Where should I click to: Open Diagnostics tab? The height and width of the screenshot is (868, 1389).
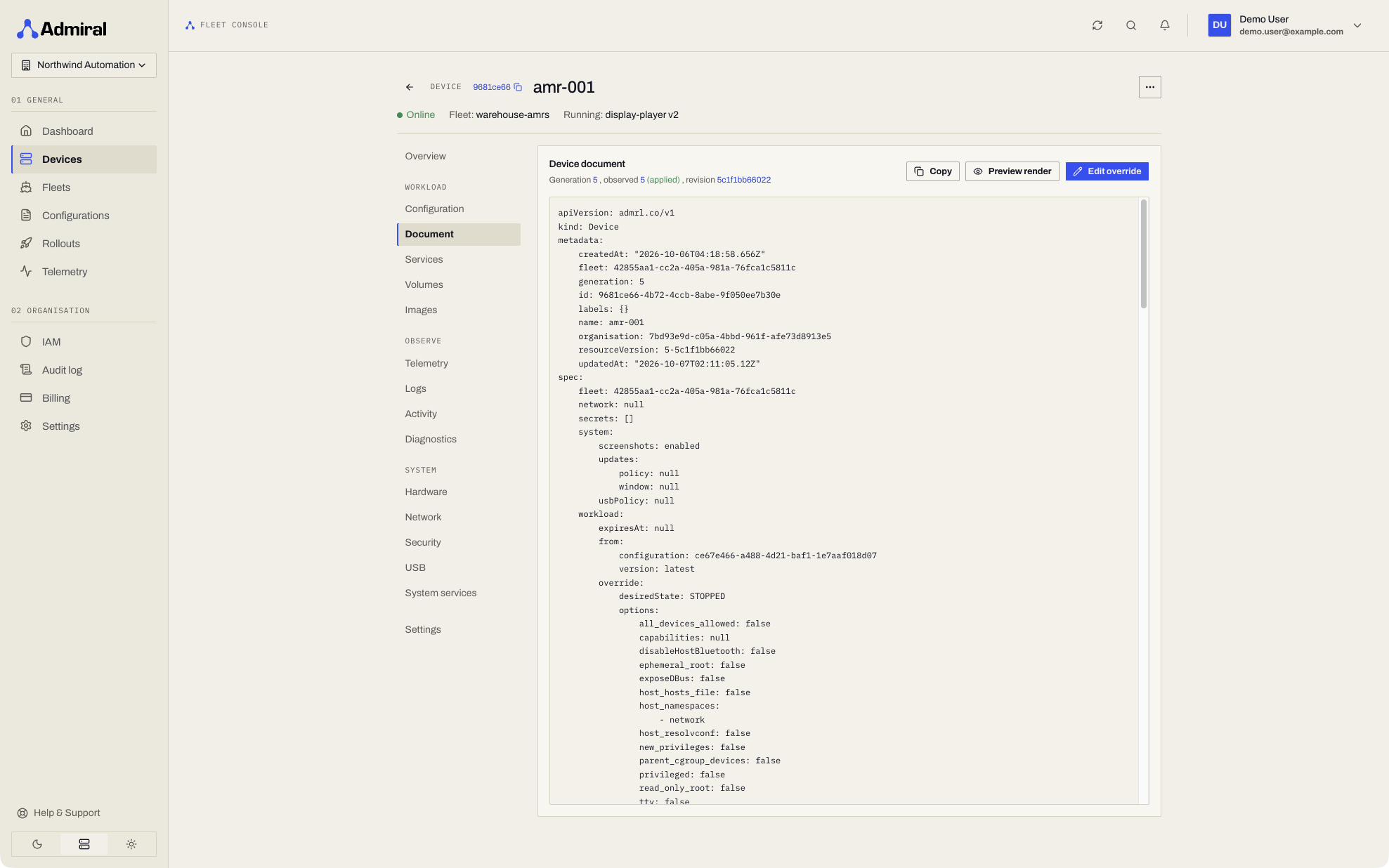pos(459,440)
